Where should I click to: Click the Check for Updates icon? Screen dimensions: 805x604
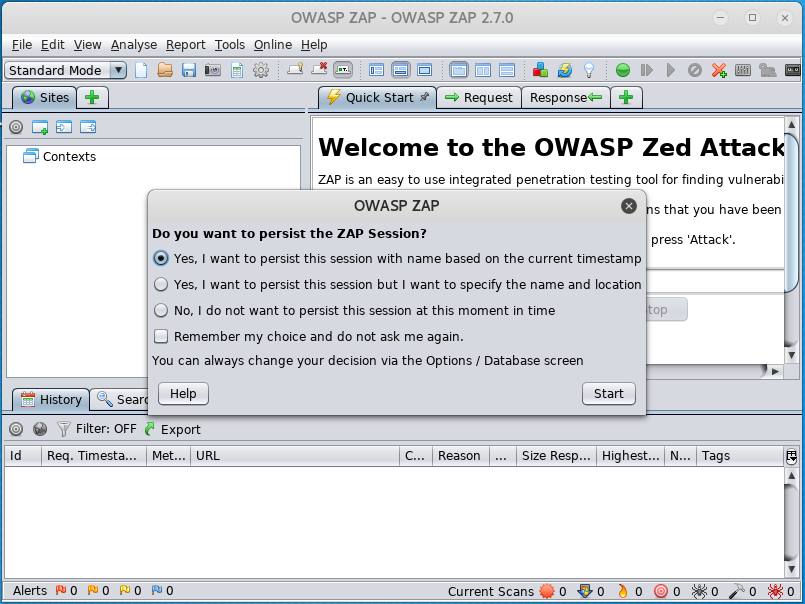click(x=565, y=70)
